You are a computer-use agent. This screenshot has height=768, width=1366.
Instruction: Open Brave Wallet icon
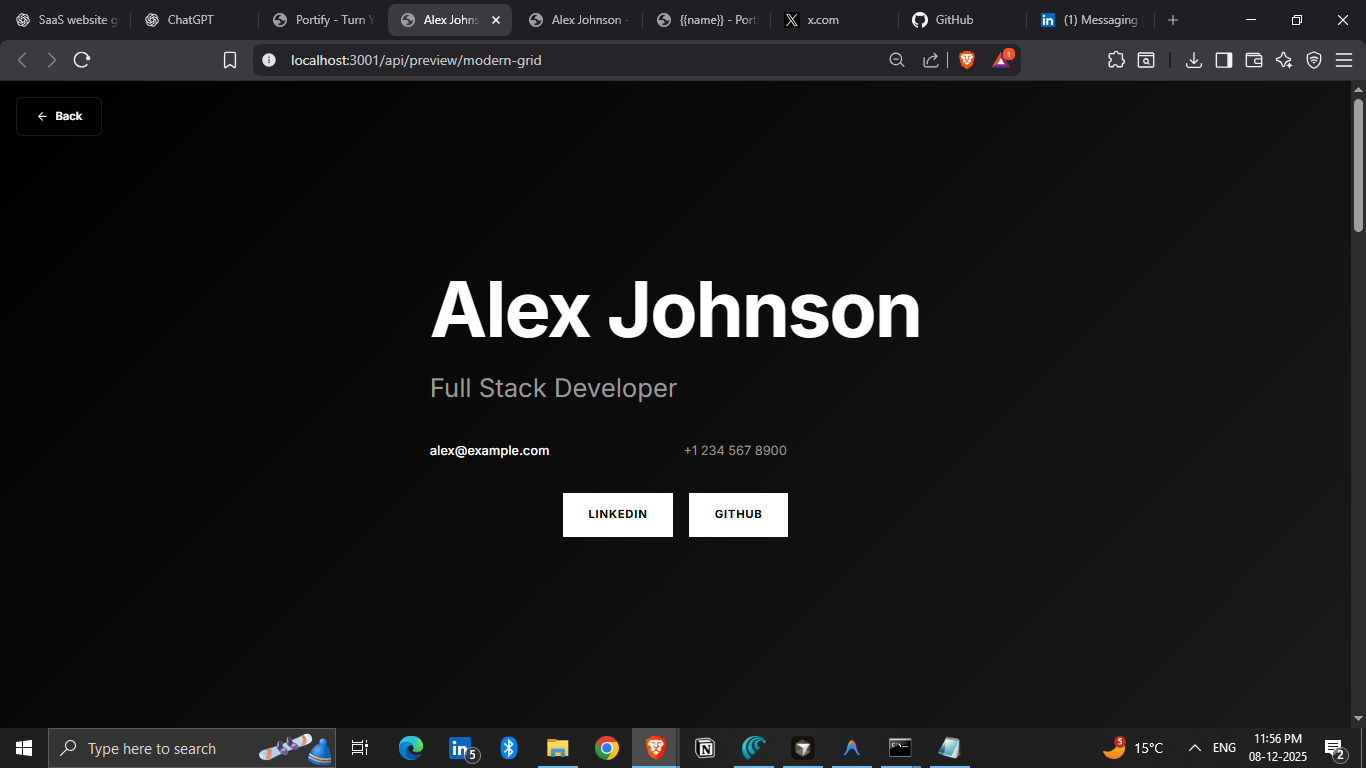(x=1253, y=60)
